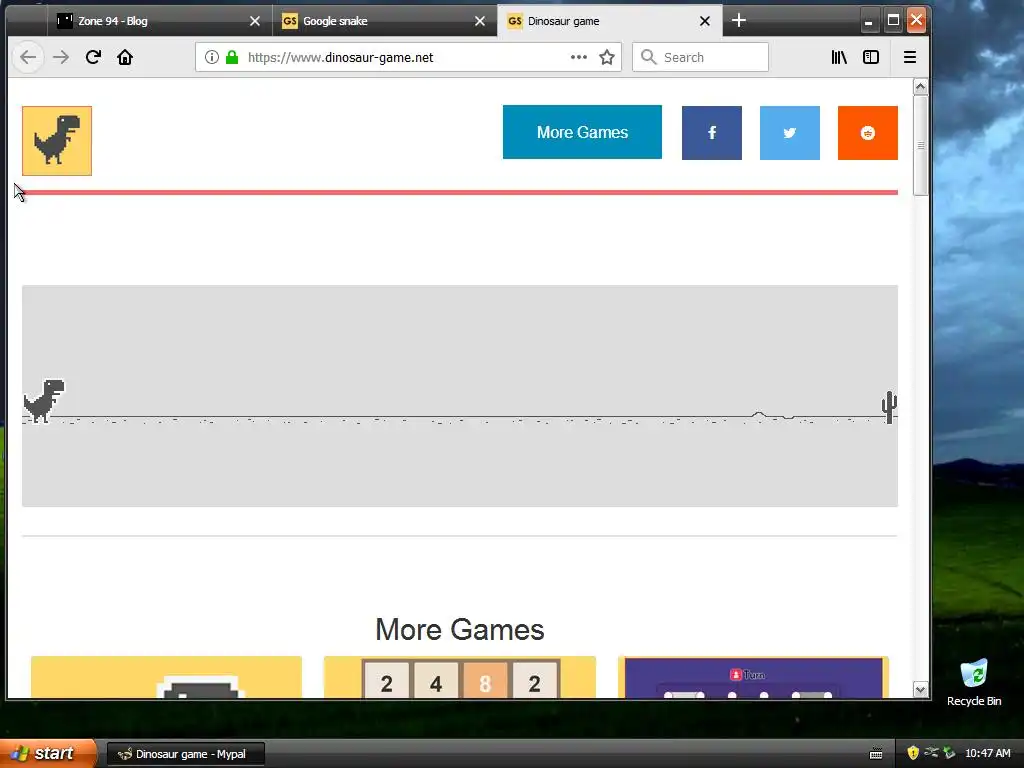Click the cactus obstacle in the game
Screen dimensions: 1024x768
coord(889,407)
